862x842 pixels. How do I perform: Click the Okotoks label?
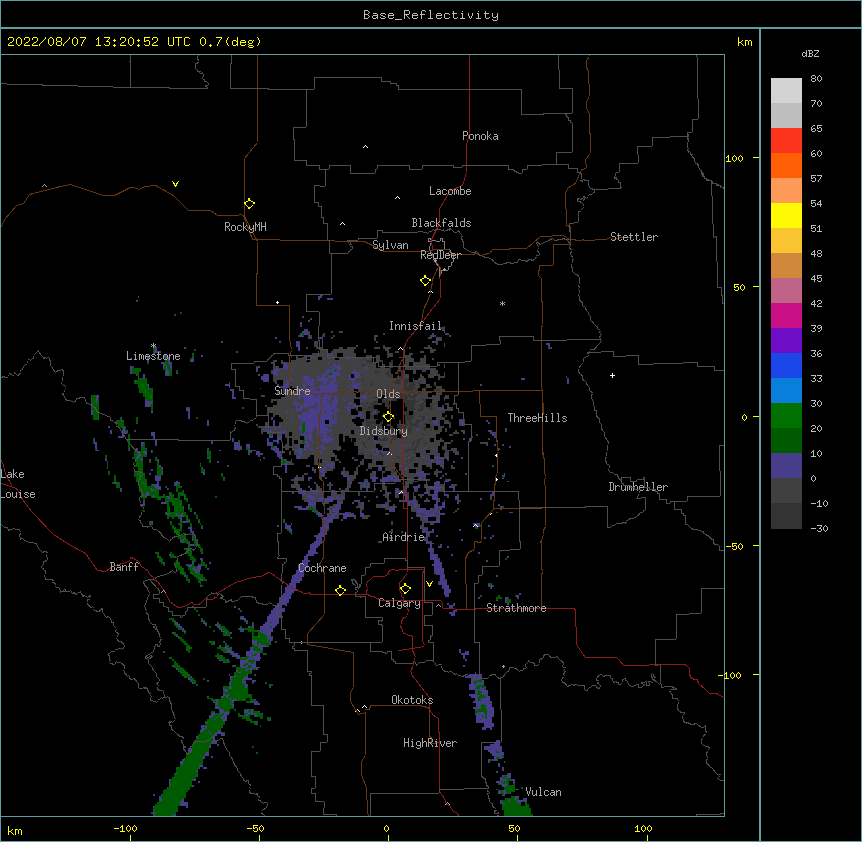pyautogui.click(x=412, y=700)
